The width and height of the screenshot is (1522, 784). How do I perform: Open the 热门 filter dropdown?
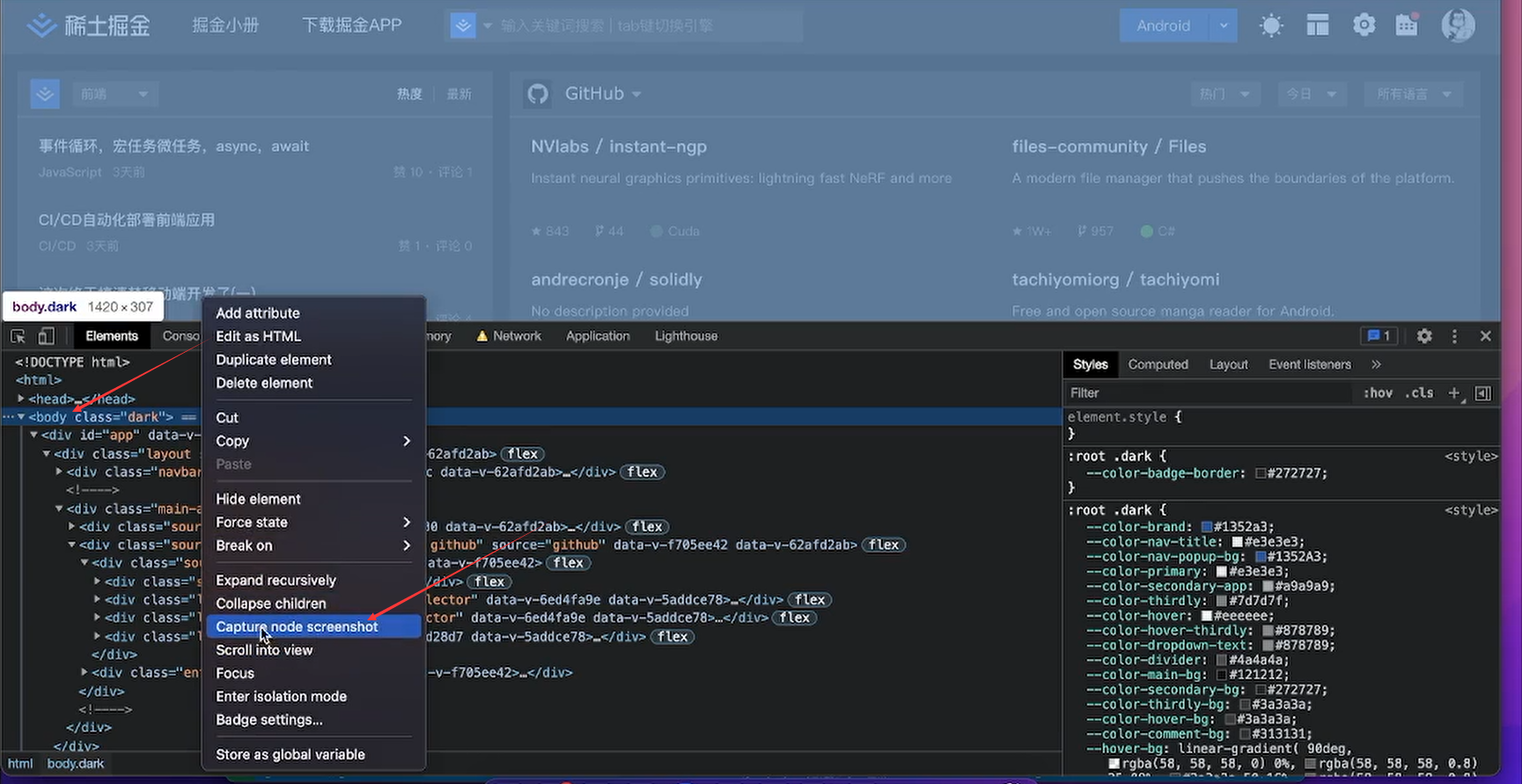point(1224,94)
